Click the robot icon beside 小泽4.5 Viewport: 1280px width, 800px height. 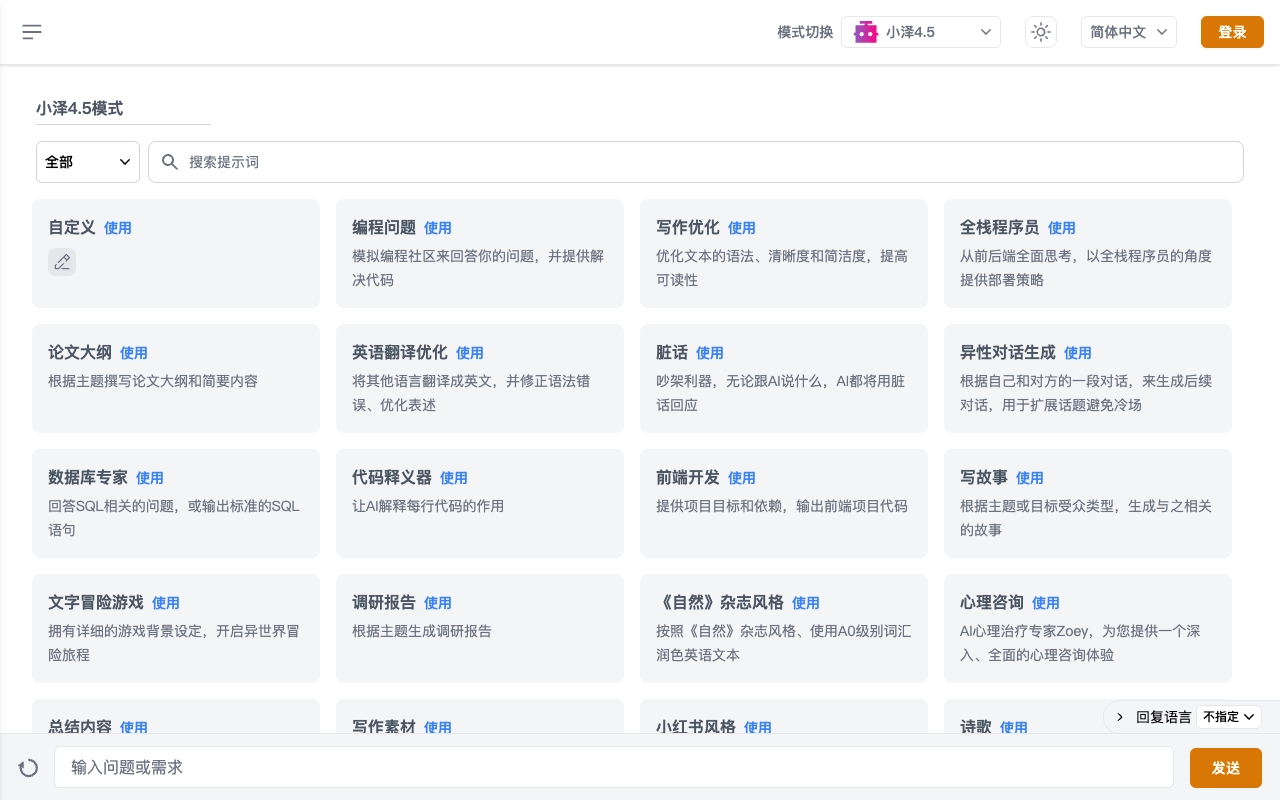point(865,32)
